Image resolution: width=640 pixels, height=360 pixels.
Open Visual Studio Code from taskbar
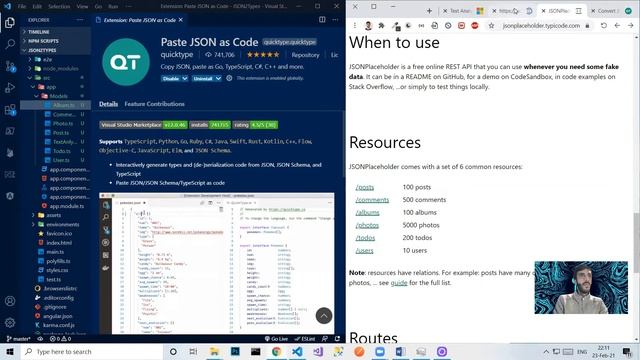tap(297, 351)
